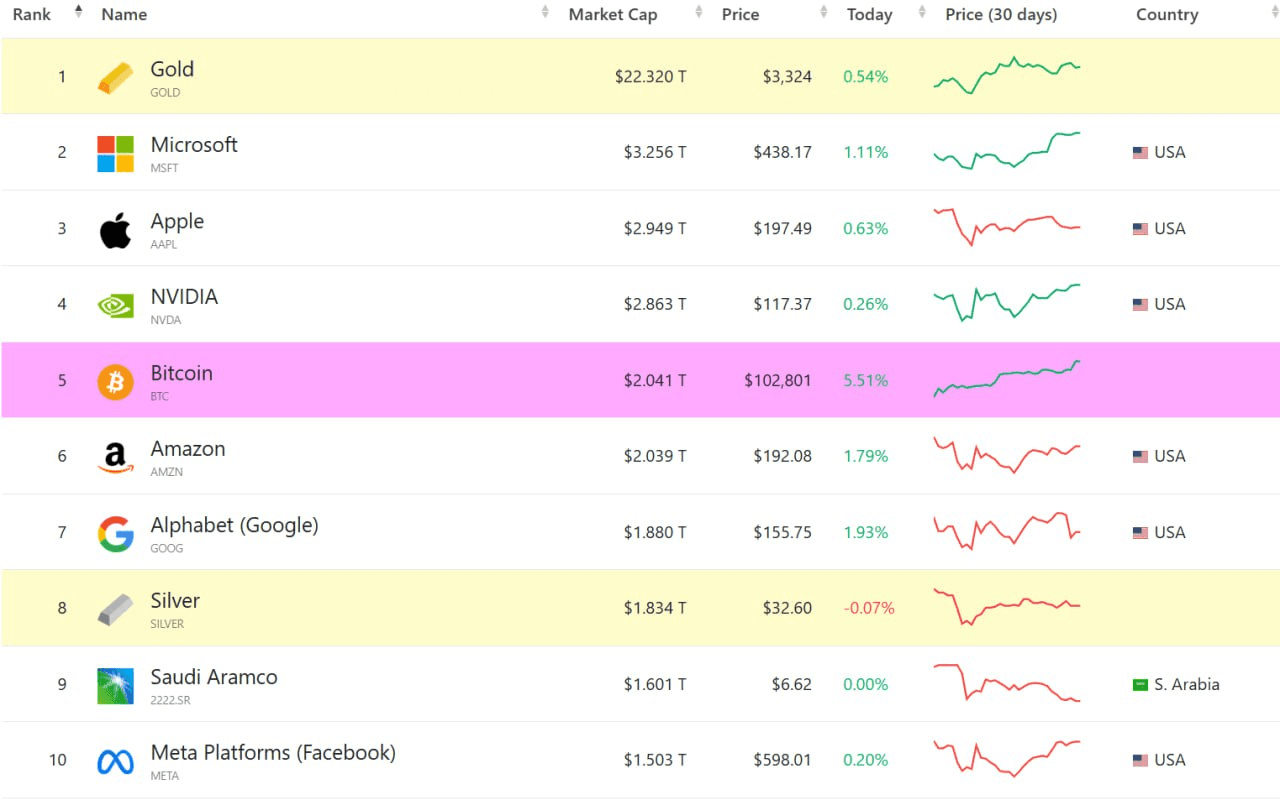Click the Silver bar icon
The width and height of the screenshot is (1280, 800).
click(x=115, y=609)
